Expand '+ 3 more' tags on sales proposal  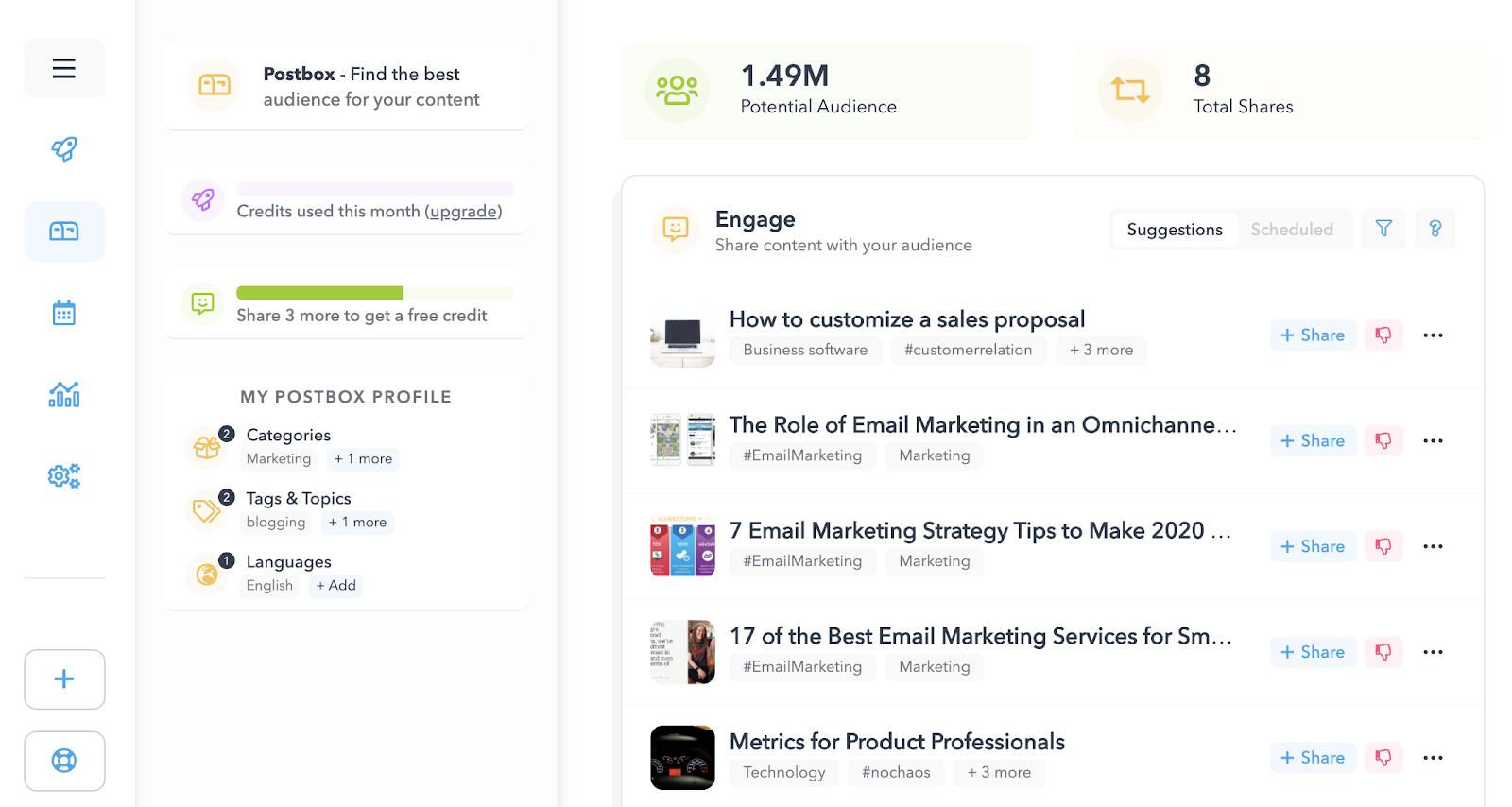(x=1101, y=350)
